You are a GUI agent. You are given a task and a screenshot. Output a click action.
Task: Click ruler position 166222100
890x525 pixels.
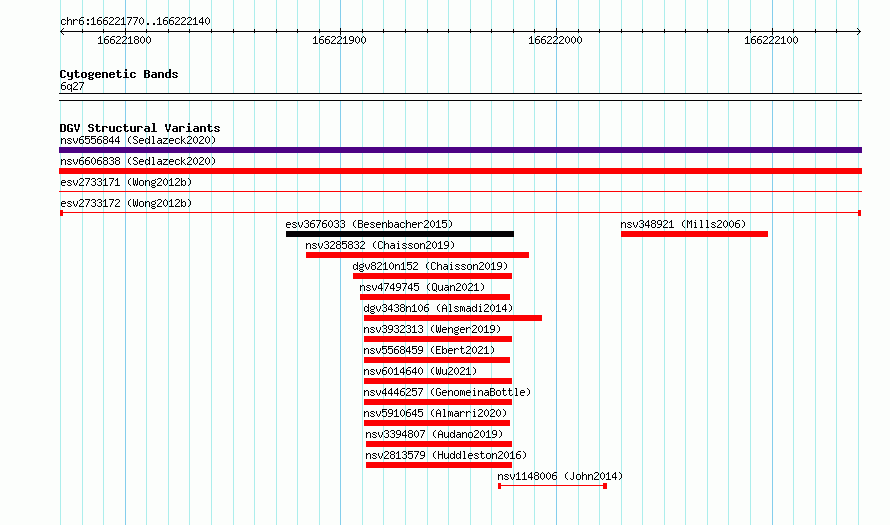click(771, 40)
